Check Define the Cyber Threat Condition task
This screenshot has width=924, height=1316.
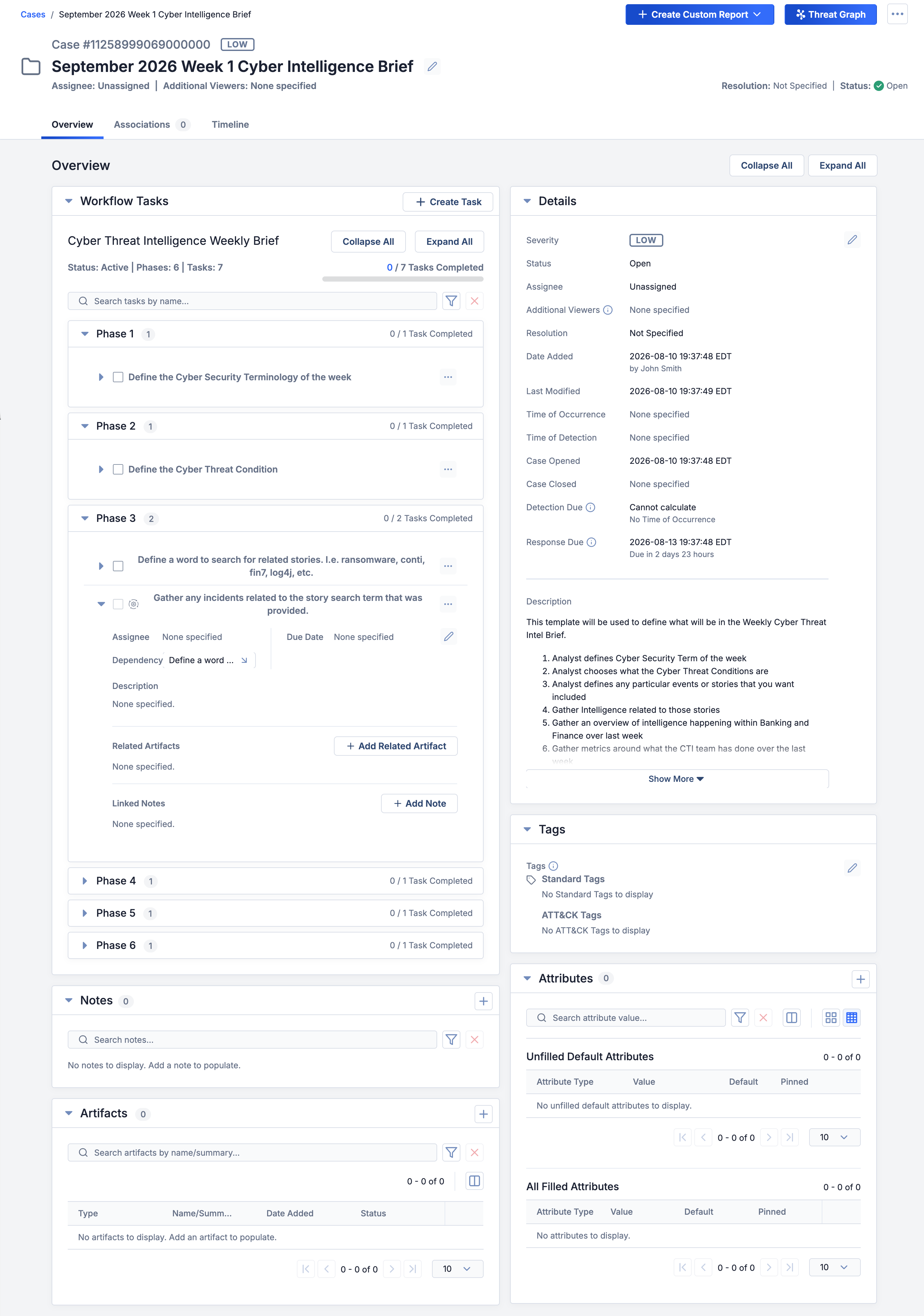[x=118, y=469]
